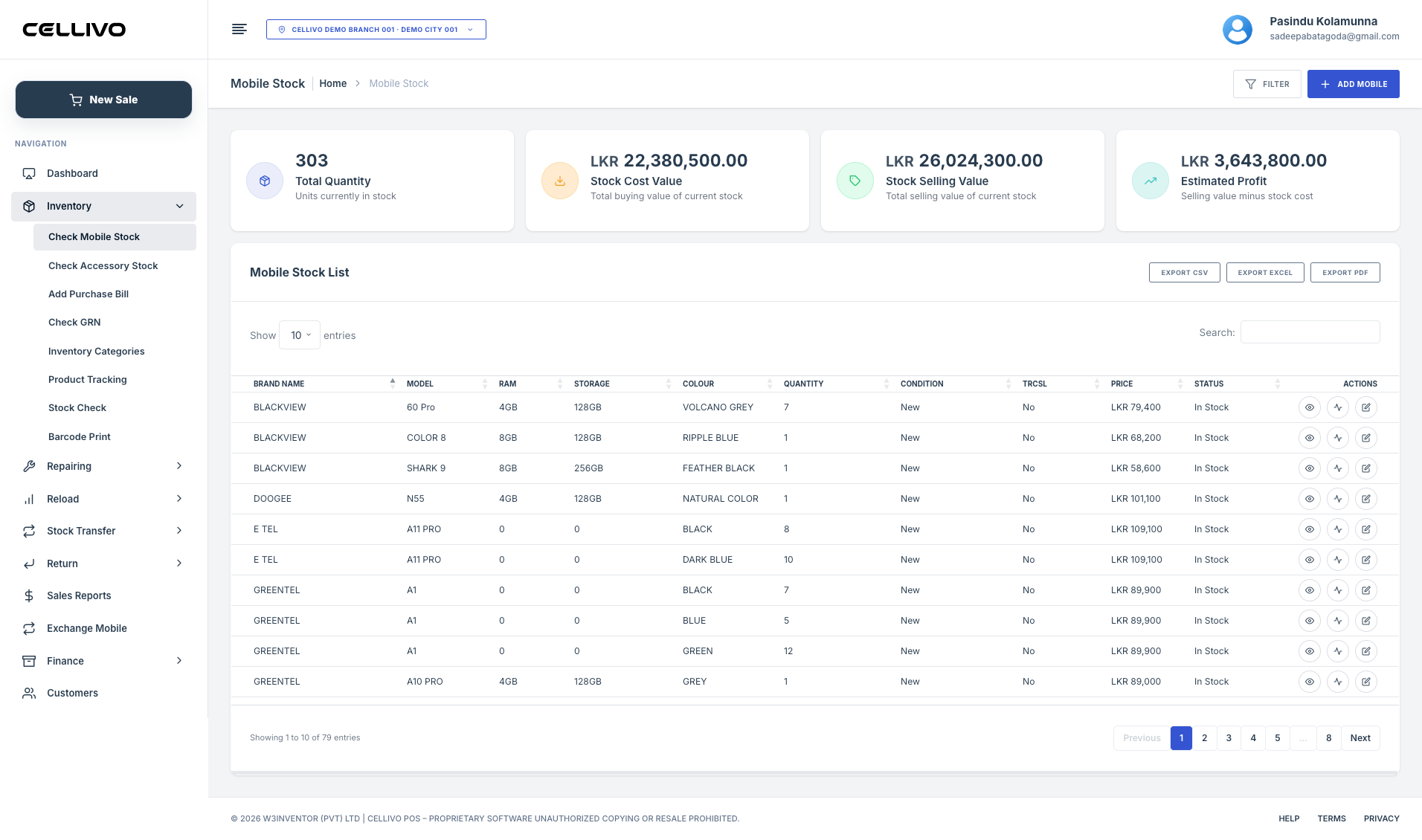View eye icon for GREENTEL A10 PRO row

click(x=1310, y=682)
